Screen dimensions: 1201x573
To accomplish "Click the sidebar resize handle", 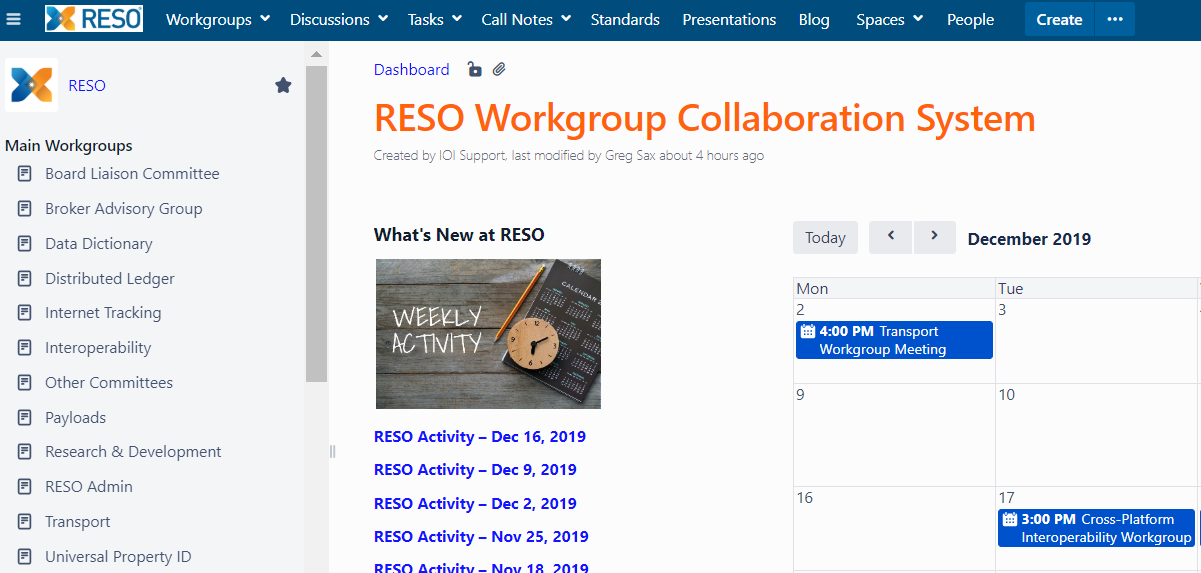I will coord(332,452).
